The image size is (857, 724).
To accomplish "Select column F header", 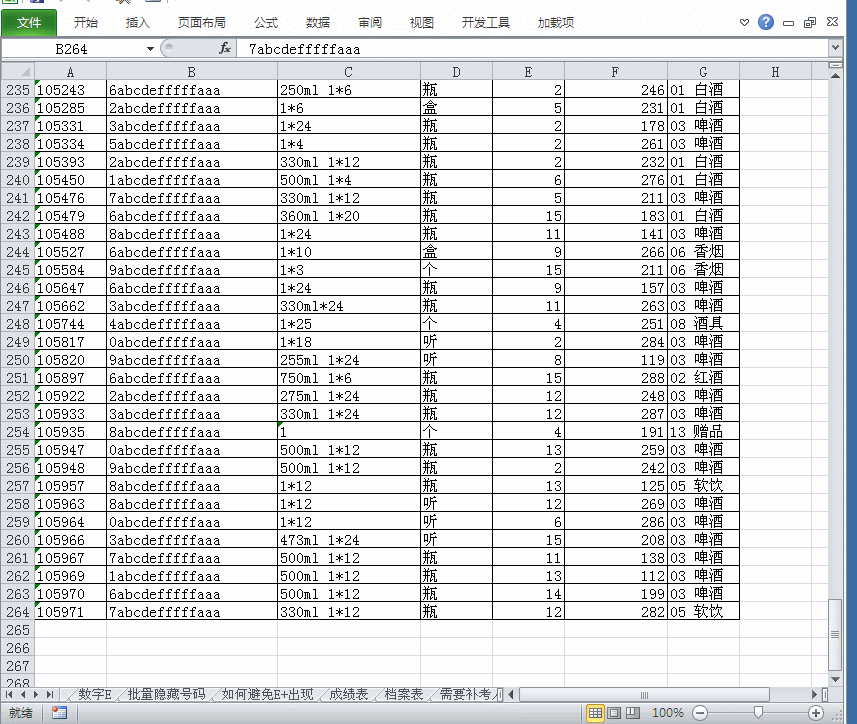I will coord(615,72).
